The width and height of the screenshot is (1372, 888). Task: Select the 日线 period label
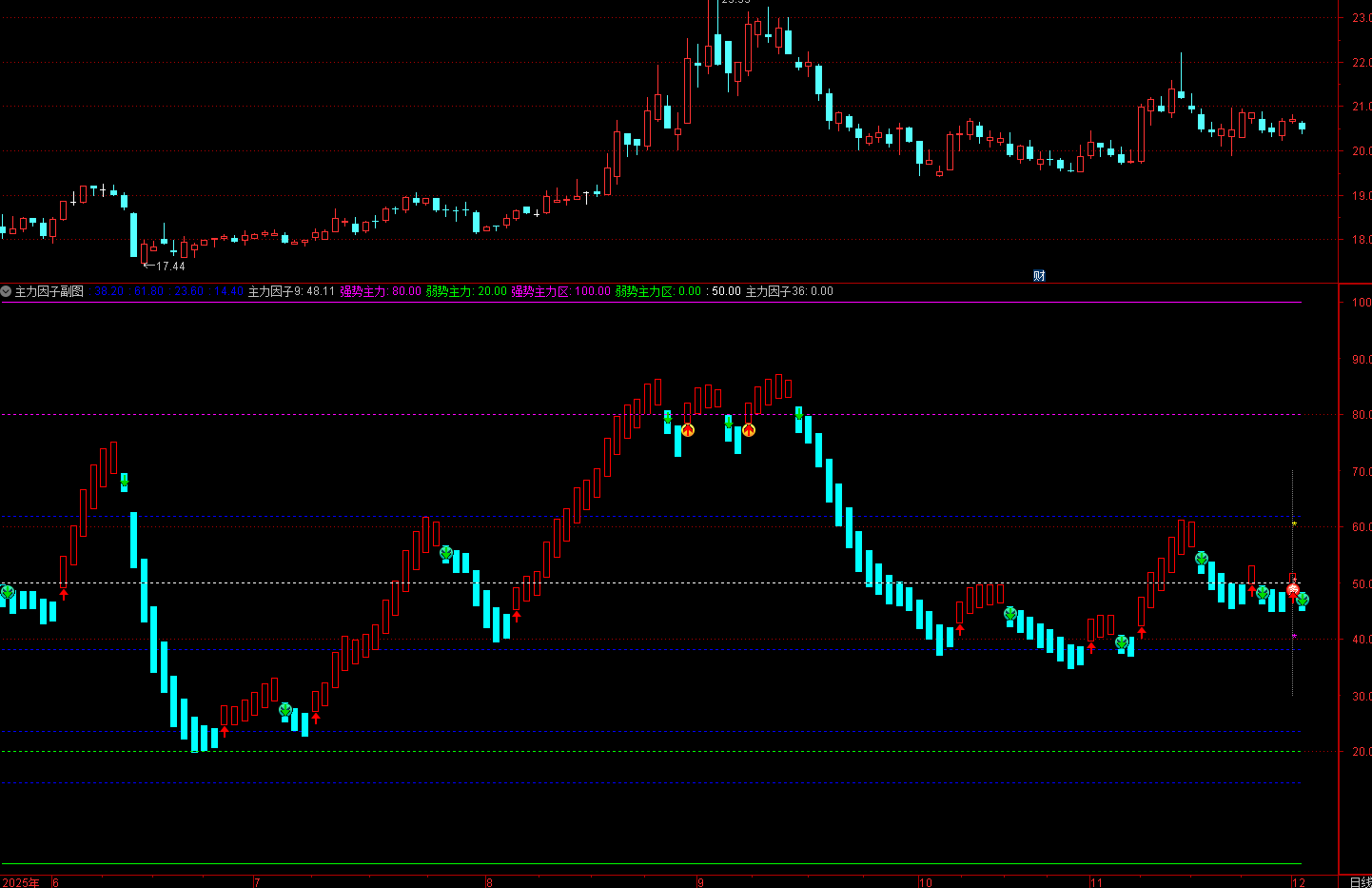coord(1361,882)
